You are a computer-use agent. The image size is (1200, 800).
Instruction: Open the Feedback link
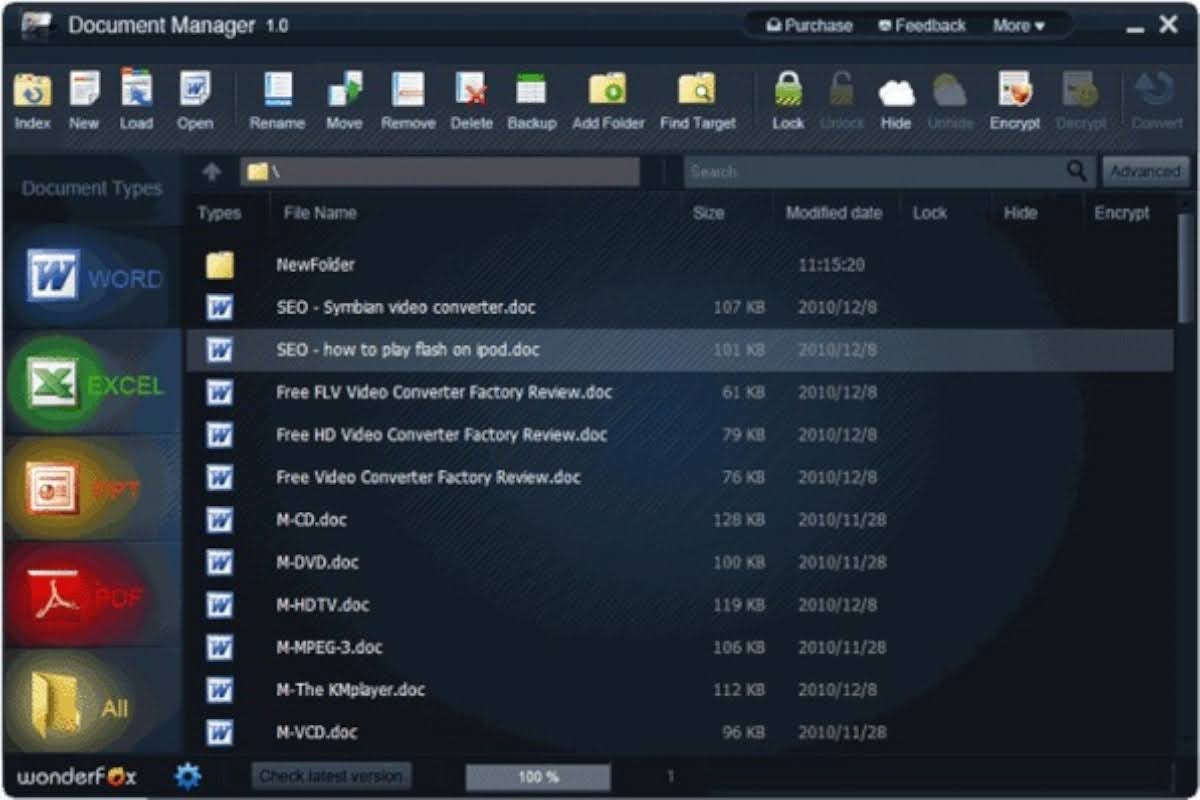tap(921, 26)
